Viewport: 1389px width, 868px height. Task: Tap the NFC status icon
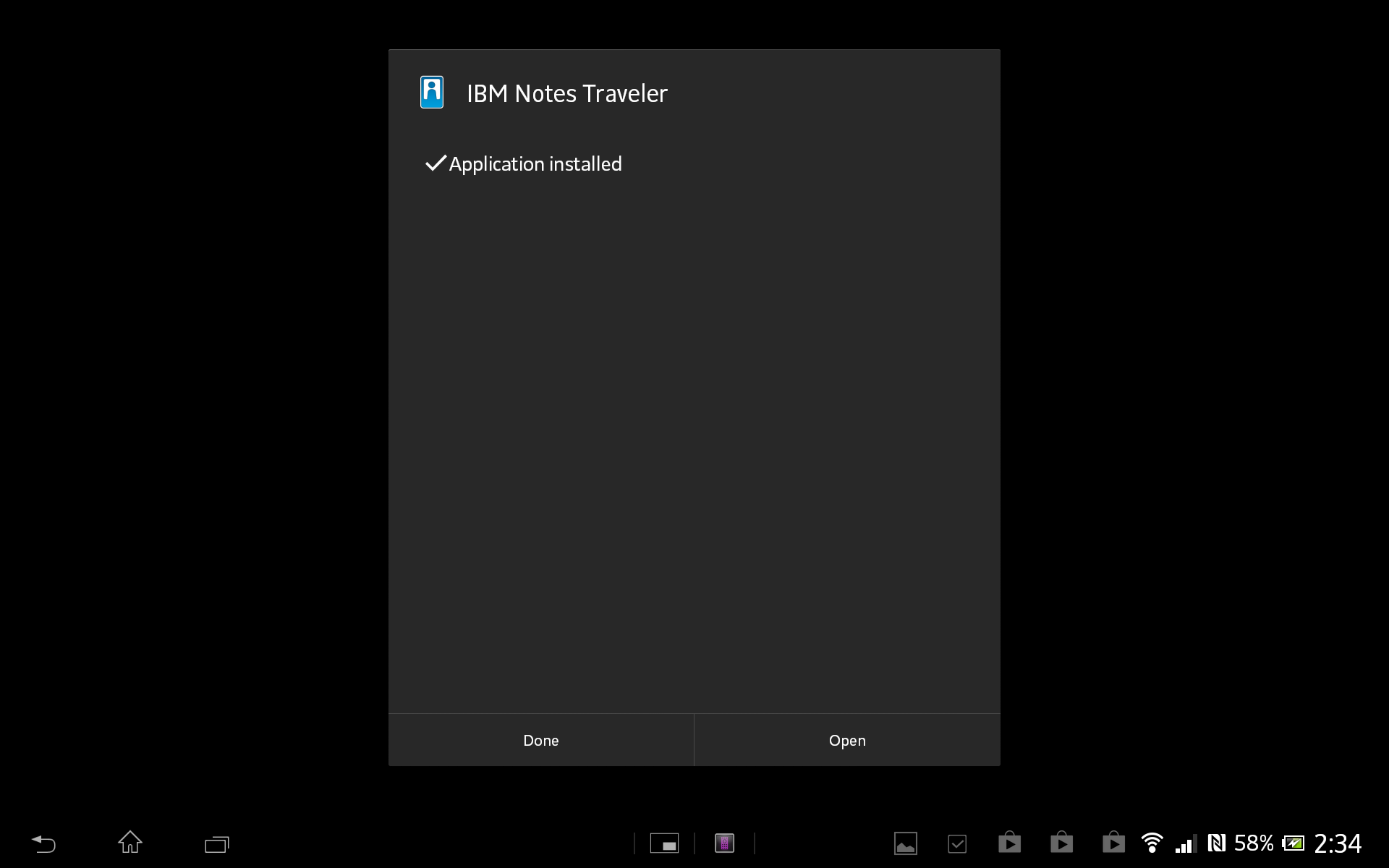[1217, 843]
